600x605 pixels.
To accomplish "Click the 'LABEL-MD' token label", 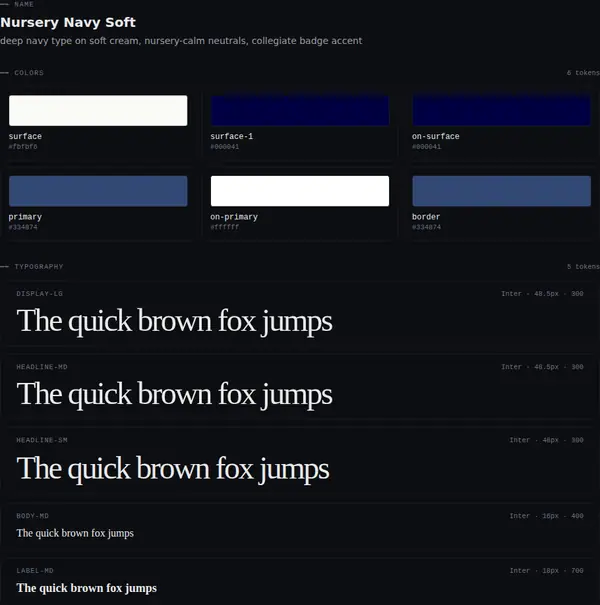I will [x=35, y=571].
